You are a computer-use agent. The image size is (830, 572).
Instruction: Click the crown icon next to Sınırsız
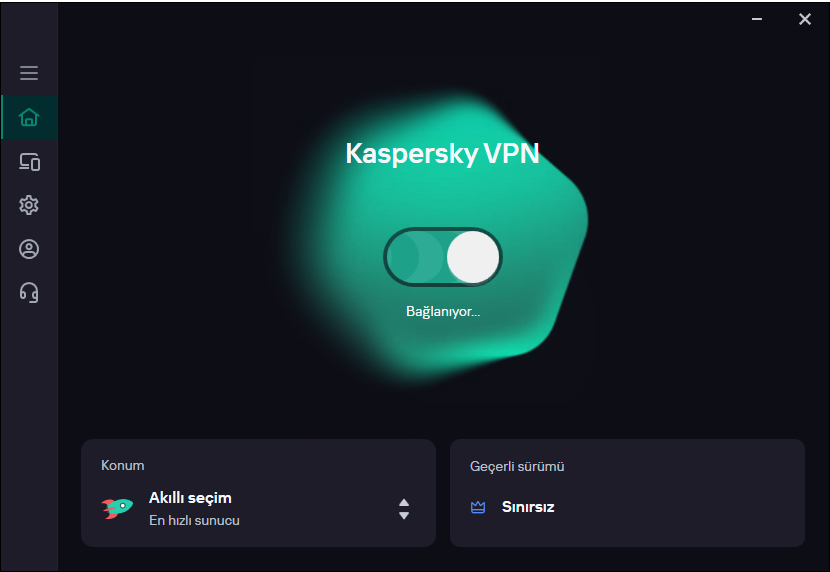tap(478, 507)
